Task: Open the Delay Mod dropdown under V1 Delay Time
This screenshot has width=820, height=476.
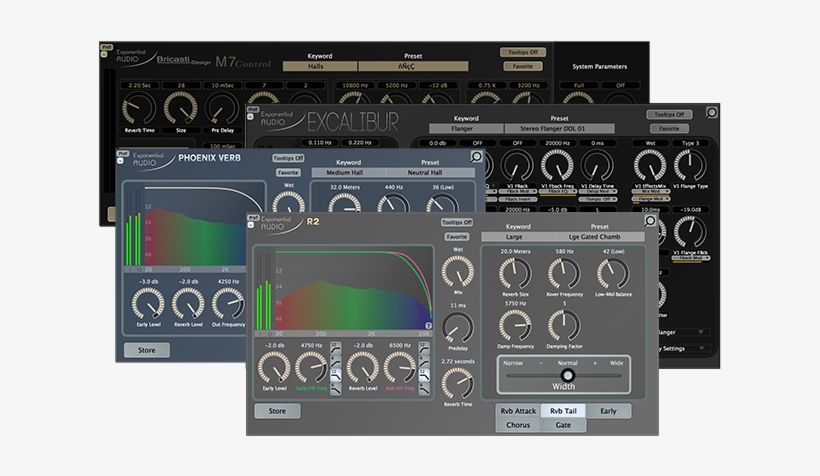Action: 598,192
